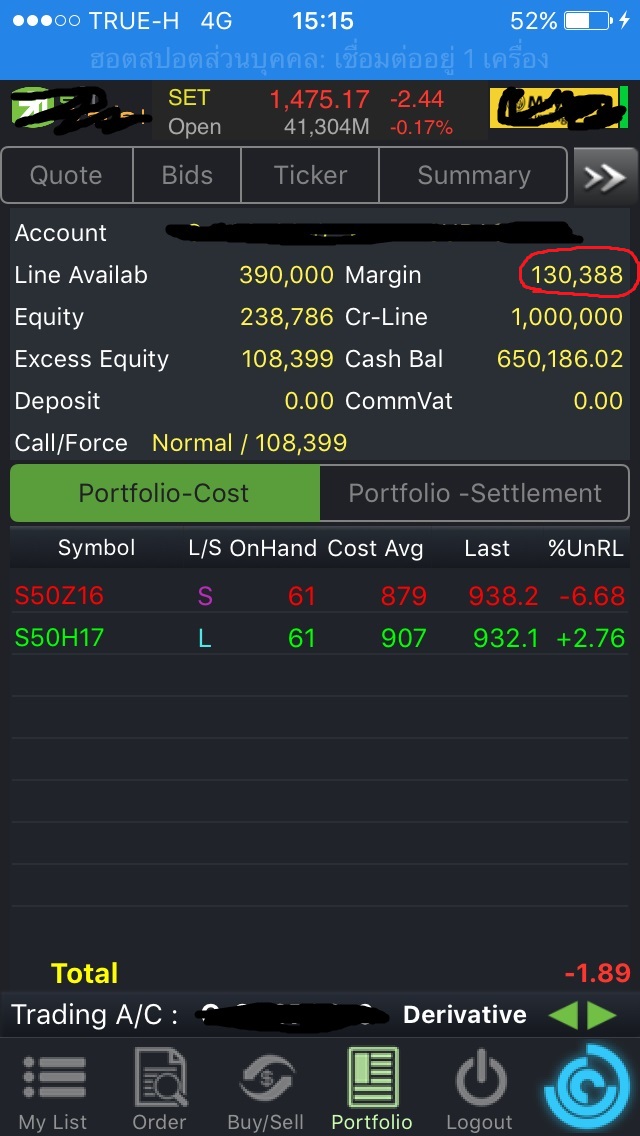Switch to Portfolio-Cost view

coord(164,493)
